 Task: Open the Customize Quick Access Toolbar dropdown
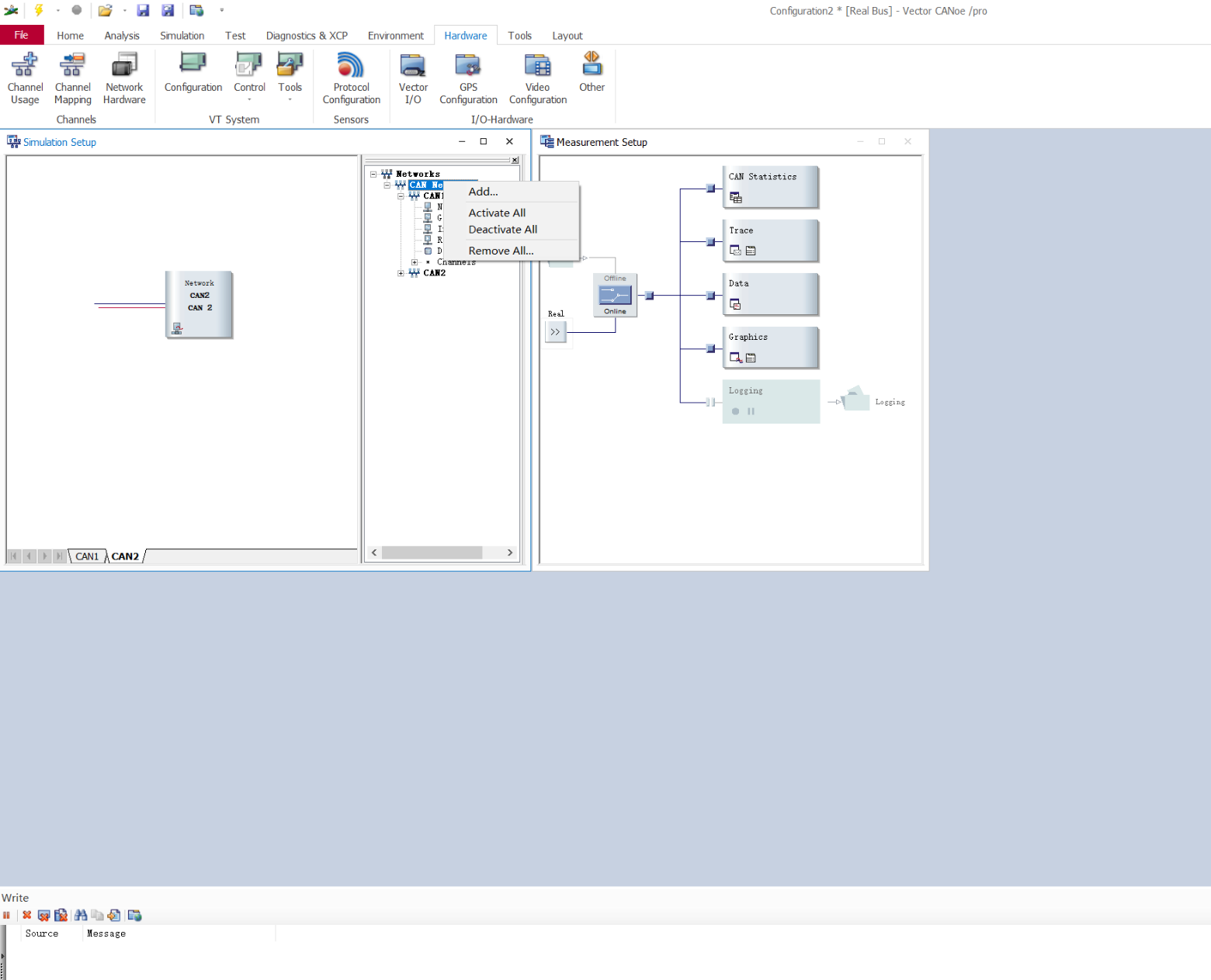tap(222, 11)
